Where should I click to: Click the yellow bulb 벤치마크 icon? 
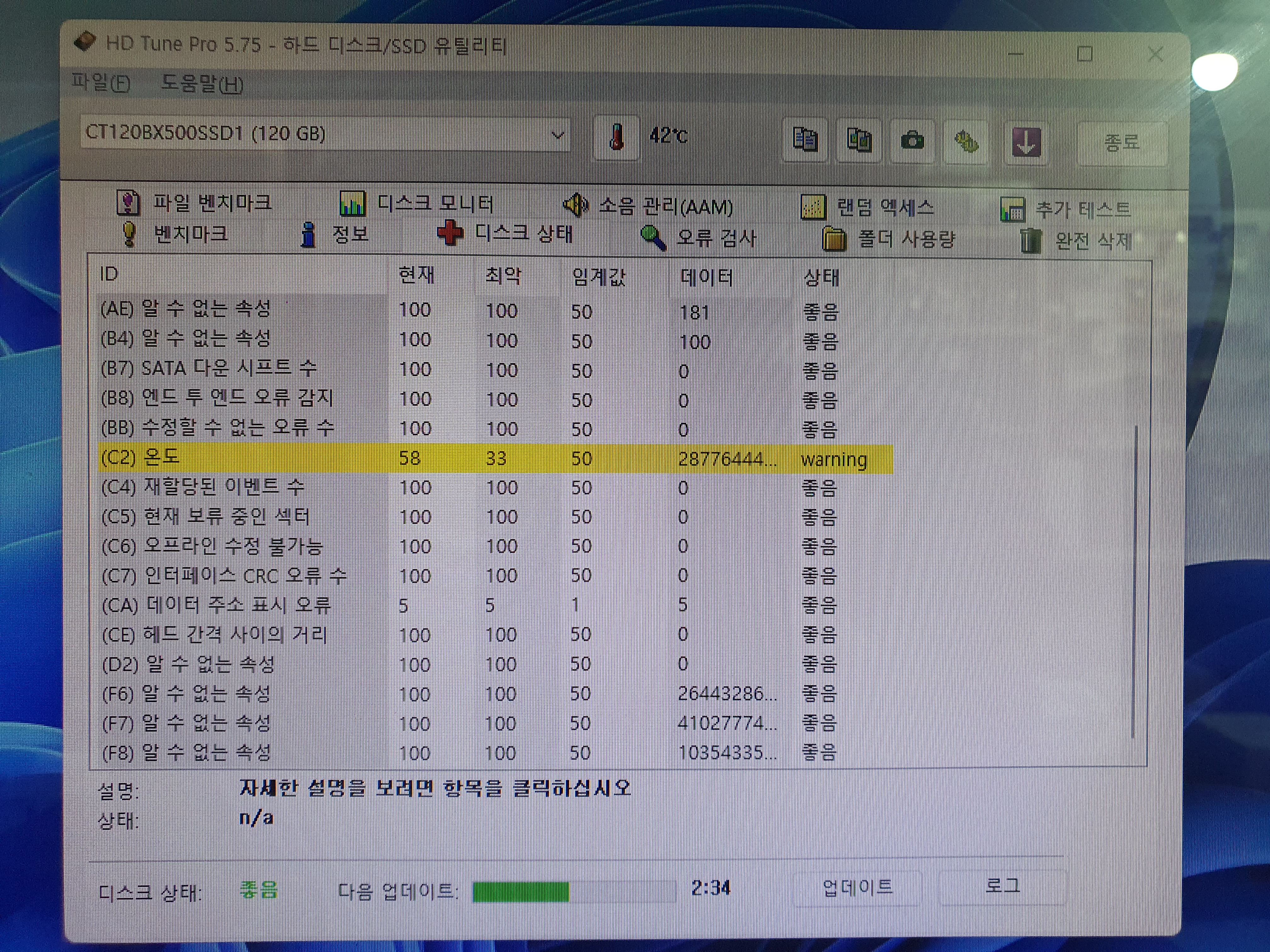[x=130, y=234]
